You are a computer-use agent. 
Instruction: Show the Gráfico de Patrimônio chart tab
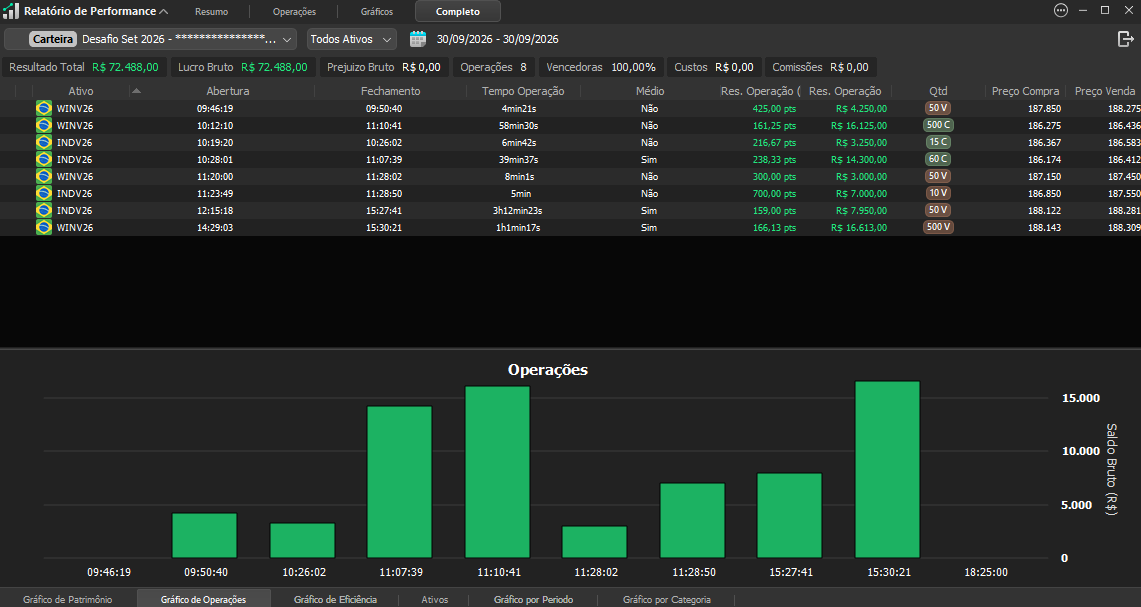pyautogui.click(x=68, y=599)
